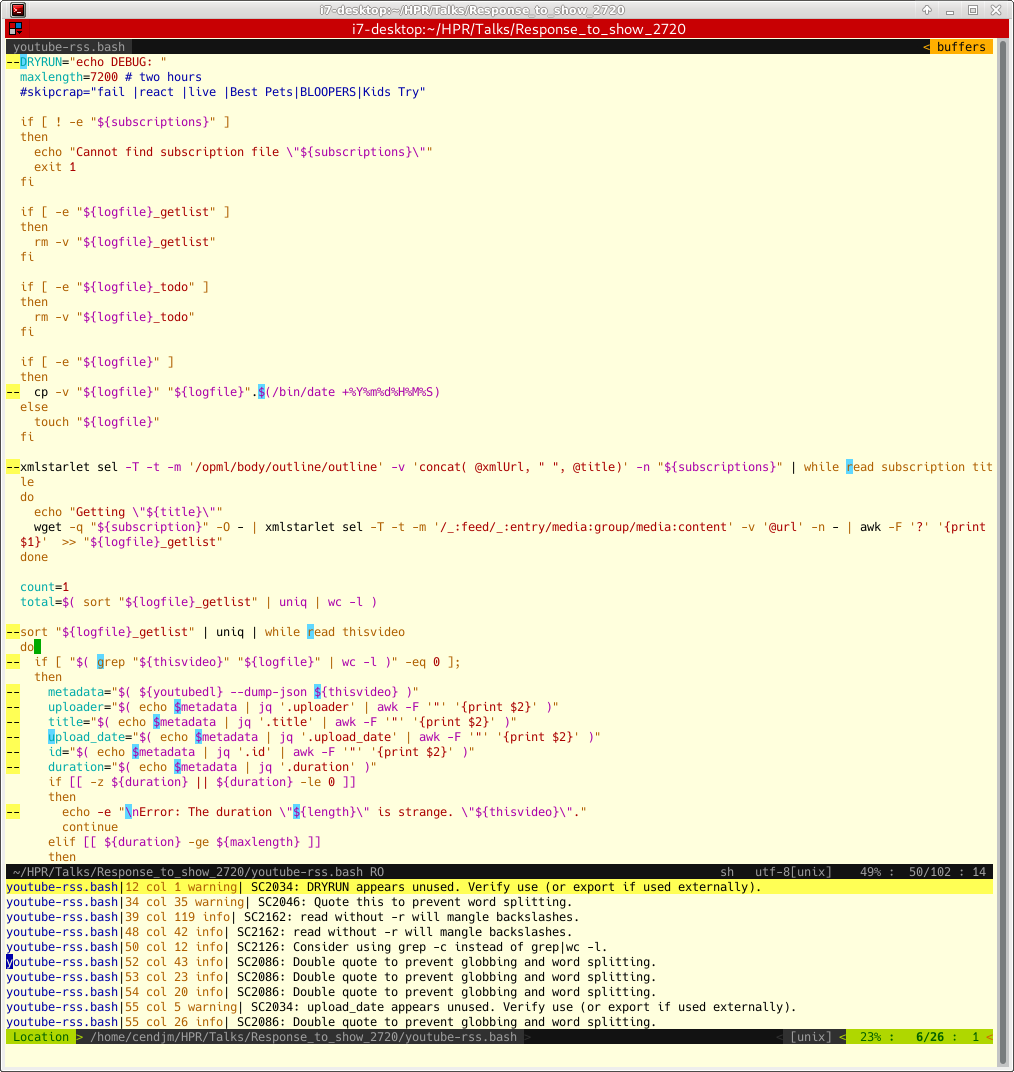This screenshot has width=1014, height=1072.
Task: Click the sign marker next to xmlstarlet sel line
Action: (13, 467)
